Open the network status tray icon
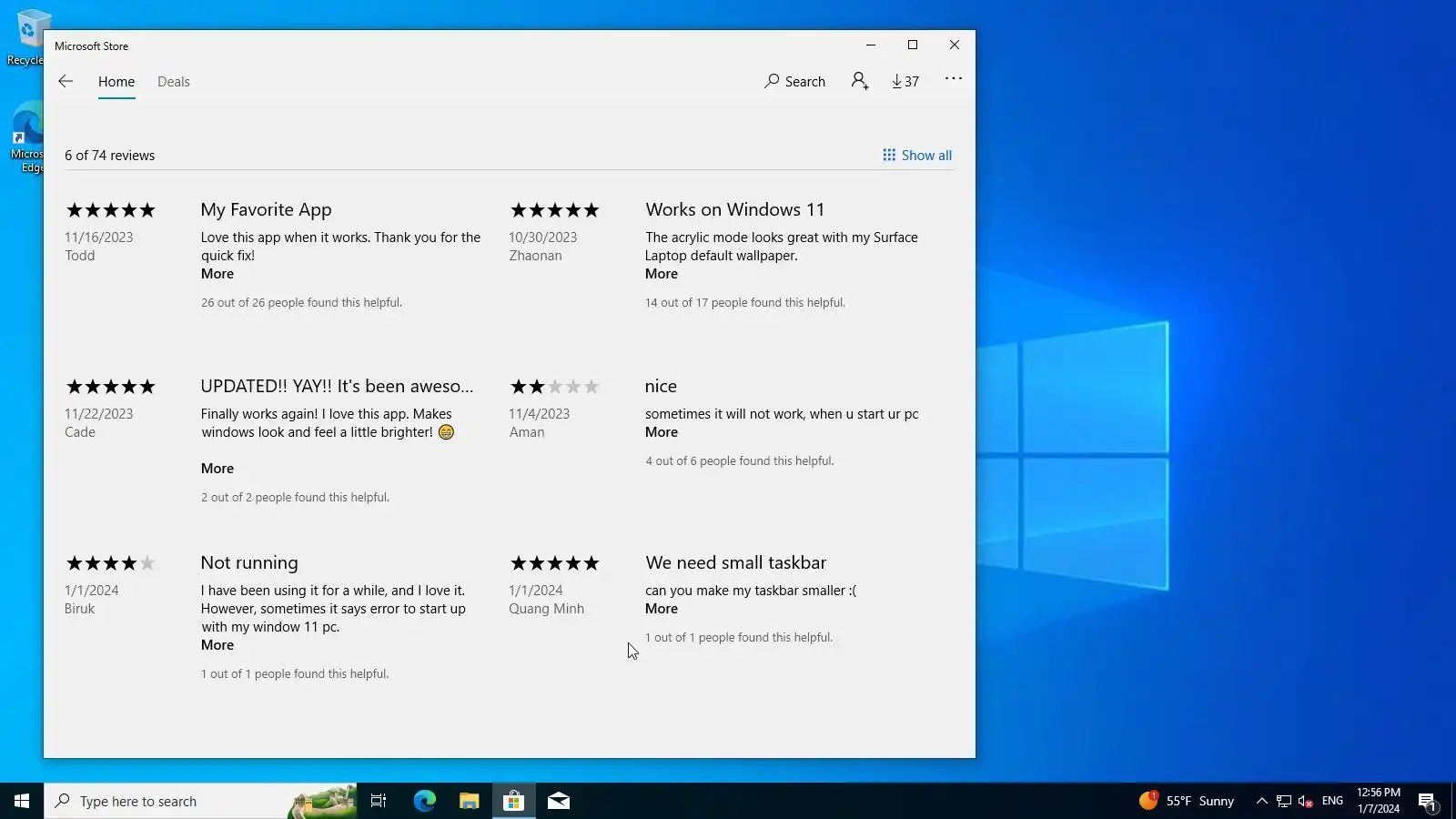The width and height of the screenshot is (1456, 819). [x=1284, y=801]
